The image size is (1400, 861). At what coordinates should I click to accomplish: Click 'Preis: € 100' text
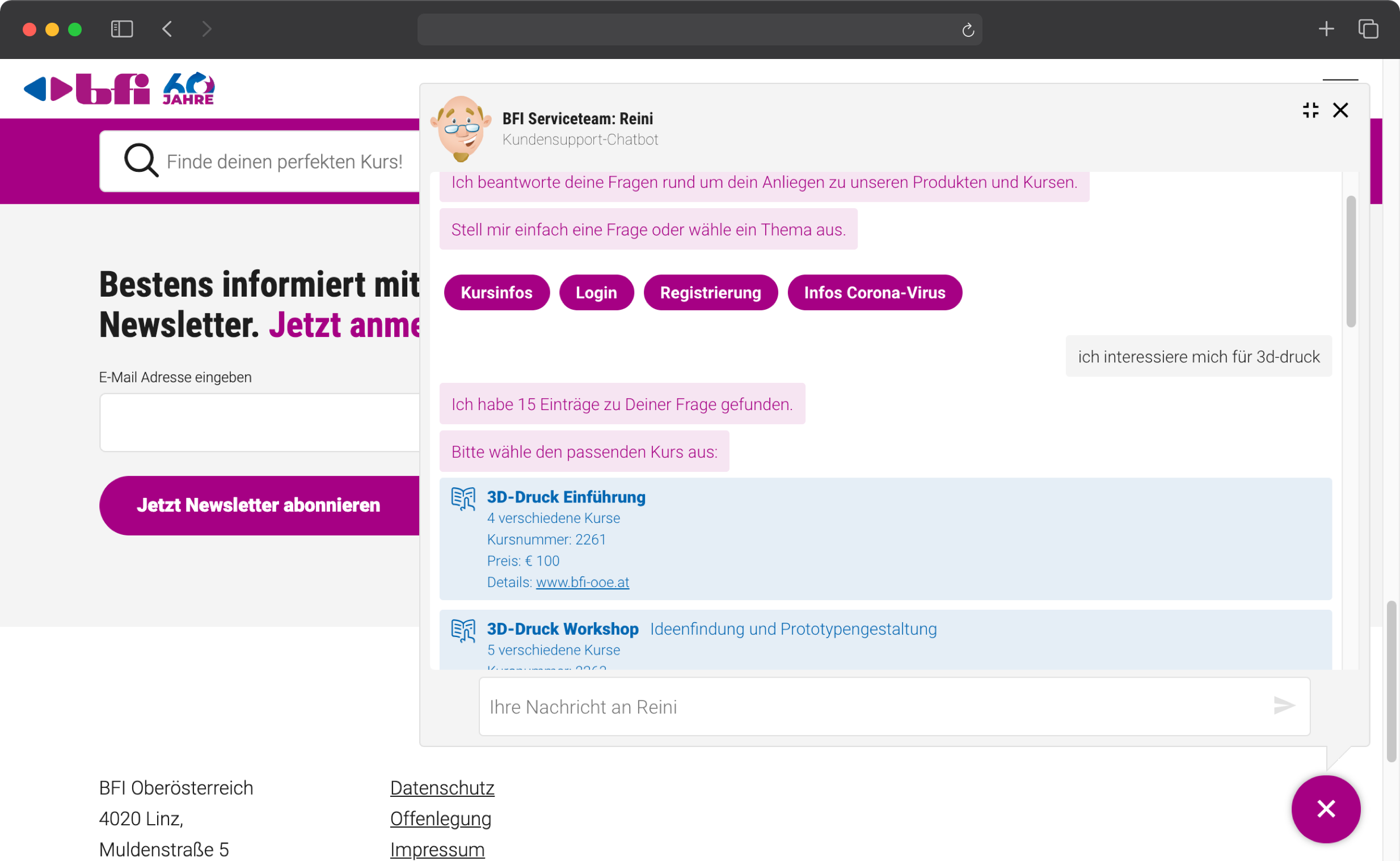[x=522, y=561]
